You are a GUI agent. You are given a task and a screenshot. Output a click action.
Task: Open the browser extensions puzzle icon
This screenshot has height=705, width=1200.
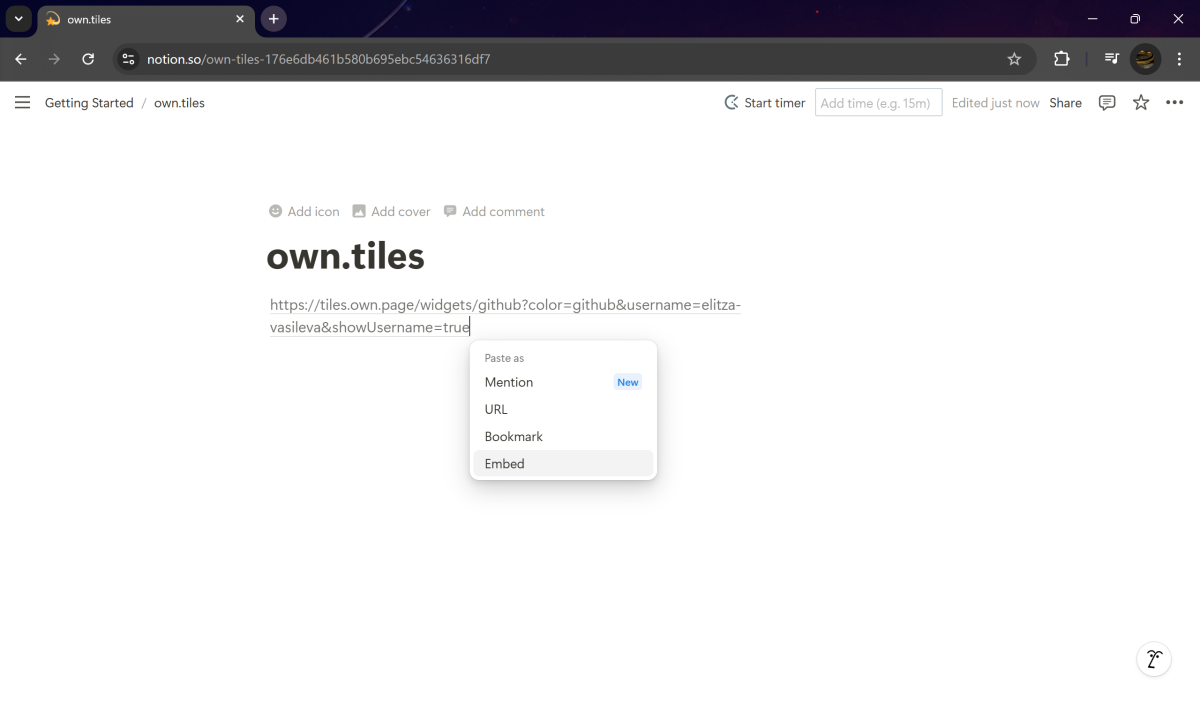[x=1062, y=59]
